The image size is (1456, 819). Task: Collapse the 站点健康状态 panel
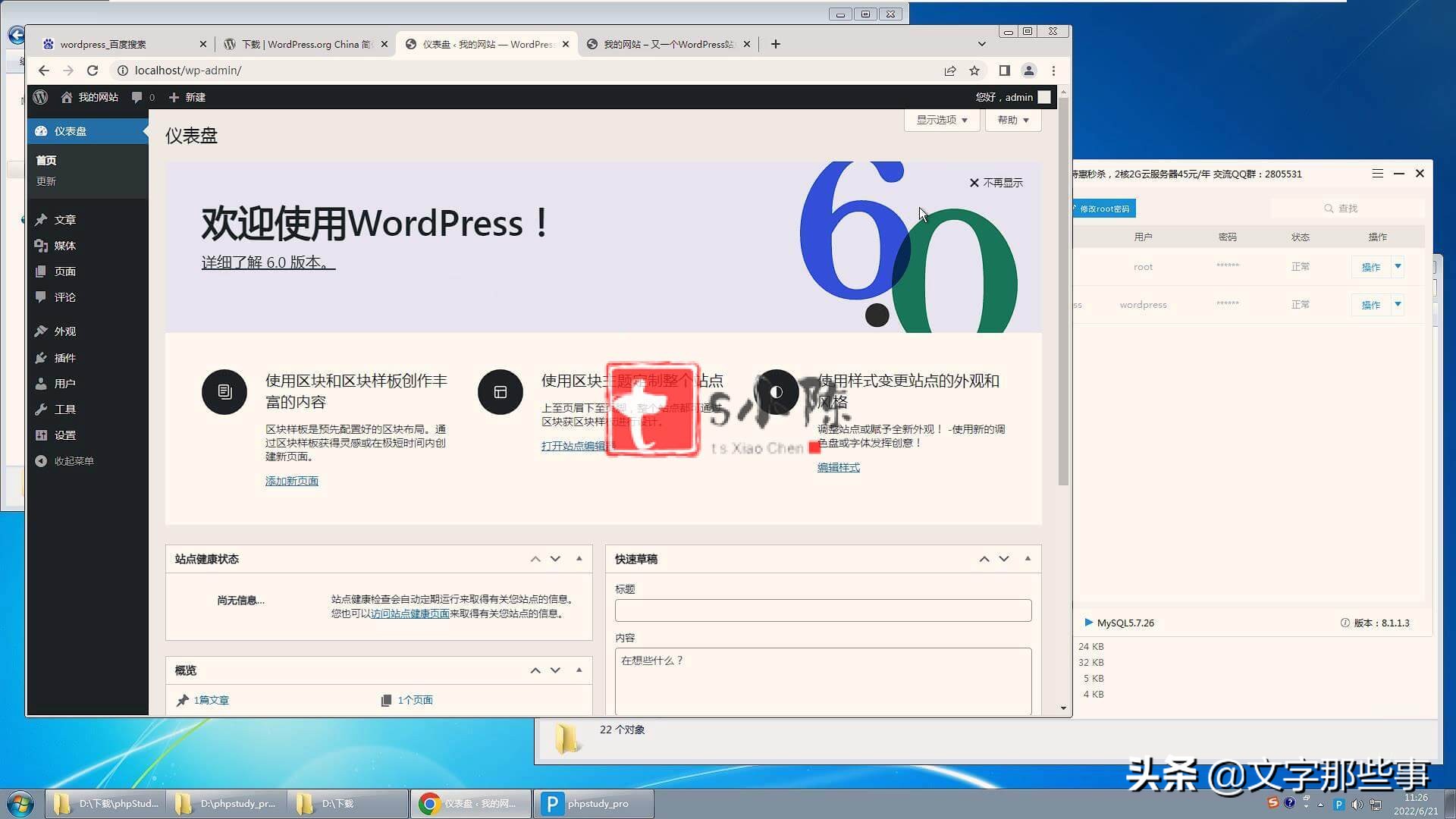coord(579,559)
